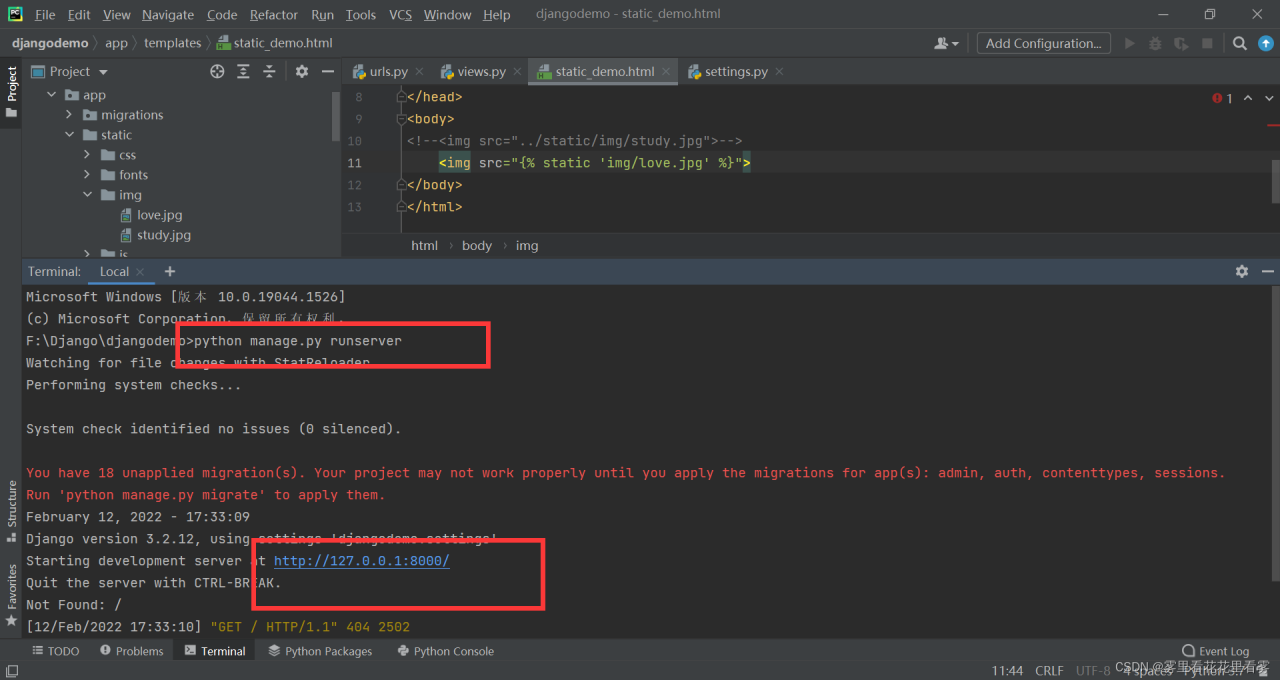Viewport: 1280px width, 680px height.
Task: Open the http://127.0.0.1:8000/ link
Action: click(x=361, y=561)
